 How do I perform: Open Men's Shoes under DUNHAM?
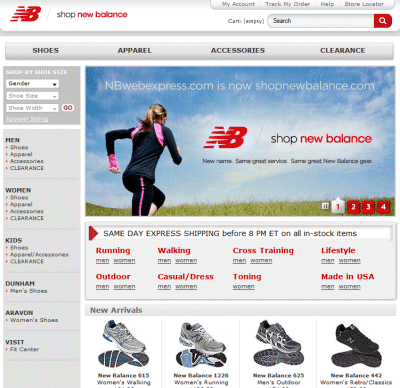pos(28,291)
